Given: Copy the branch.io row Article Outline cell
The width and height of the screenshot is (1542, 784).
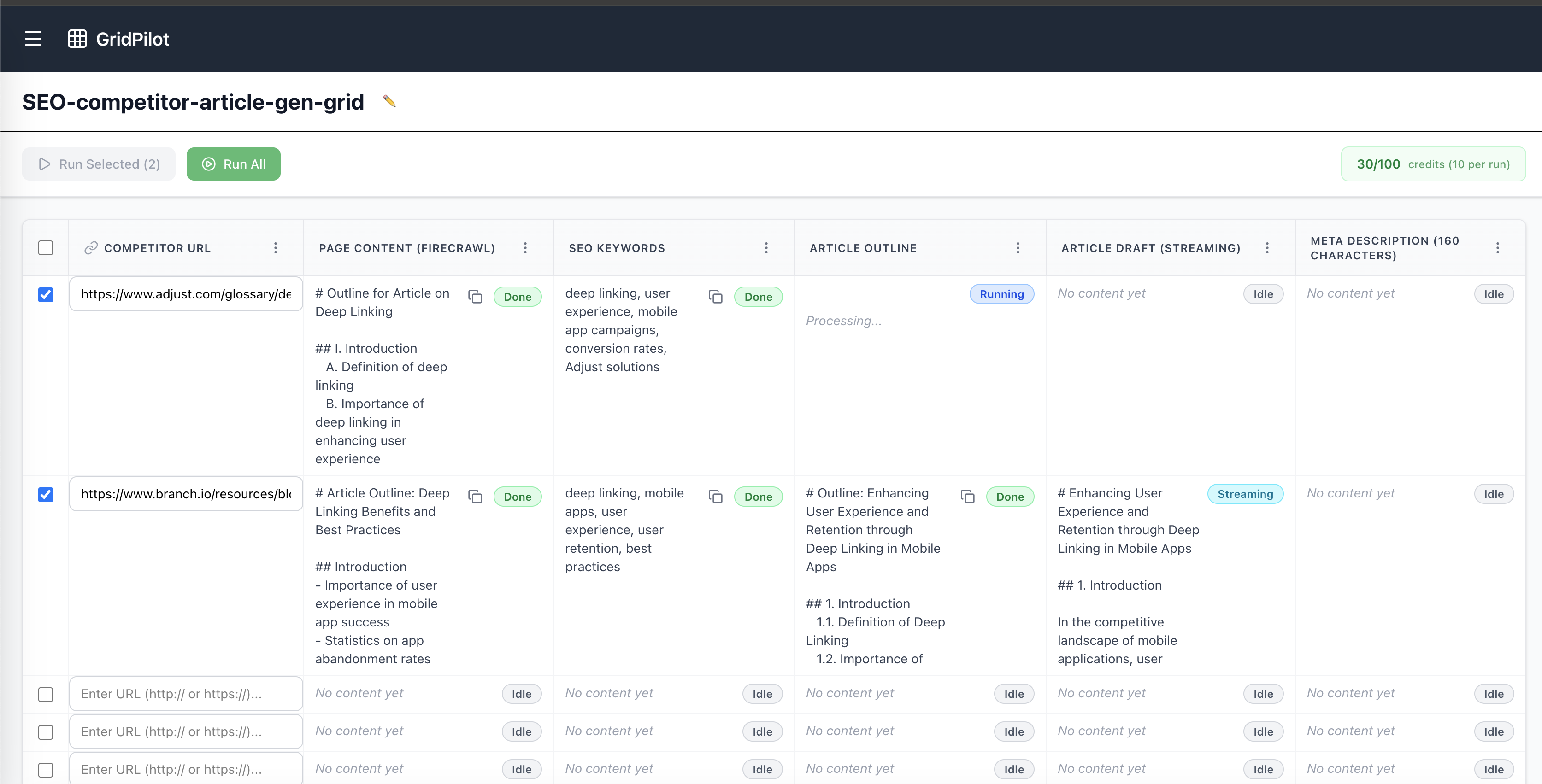Looking at the screenshot, I should [x=967, y=497].
